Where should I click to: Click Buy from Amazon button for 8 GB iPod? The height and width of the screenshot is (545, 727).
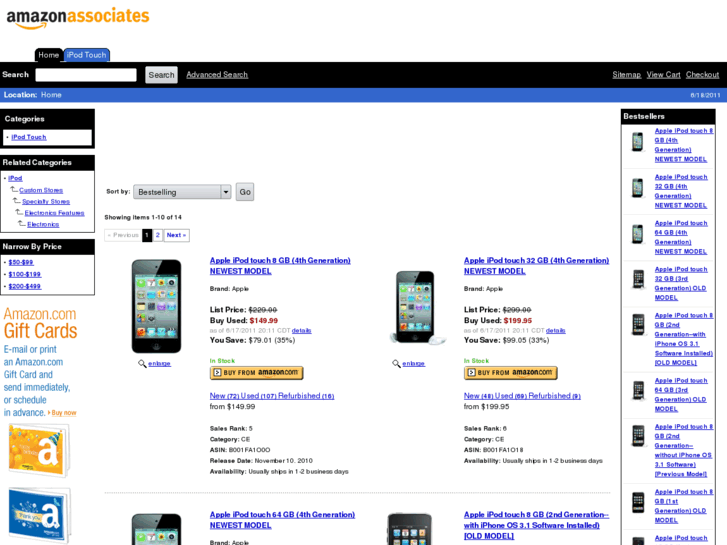[256, 373]
